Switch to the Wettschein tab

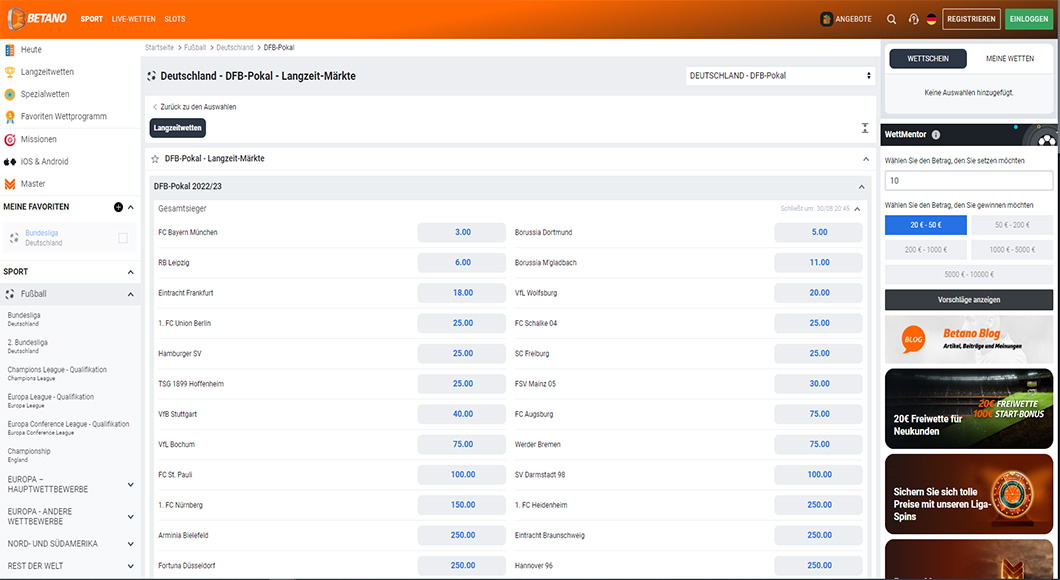928,59
